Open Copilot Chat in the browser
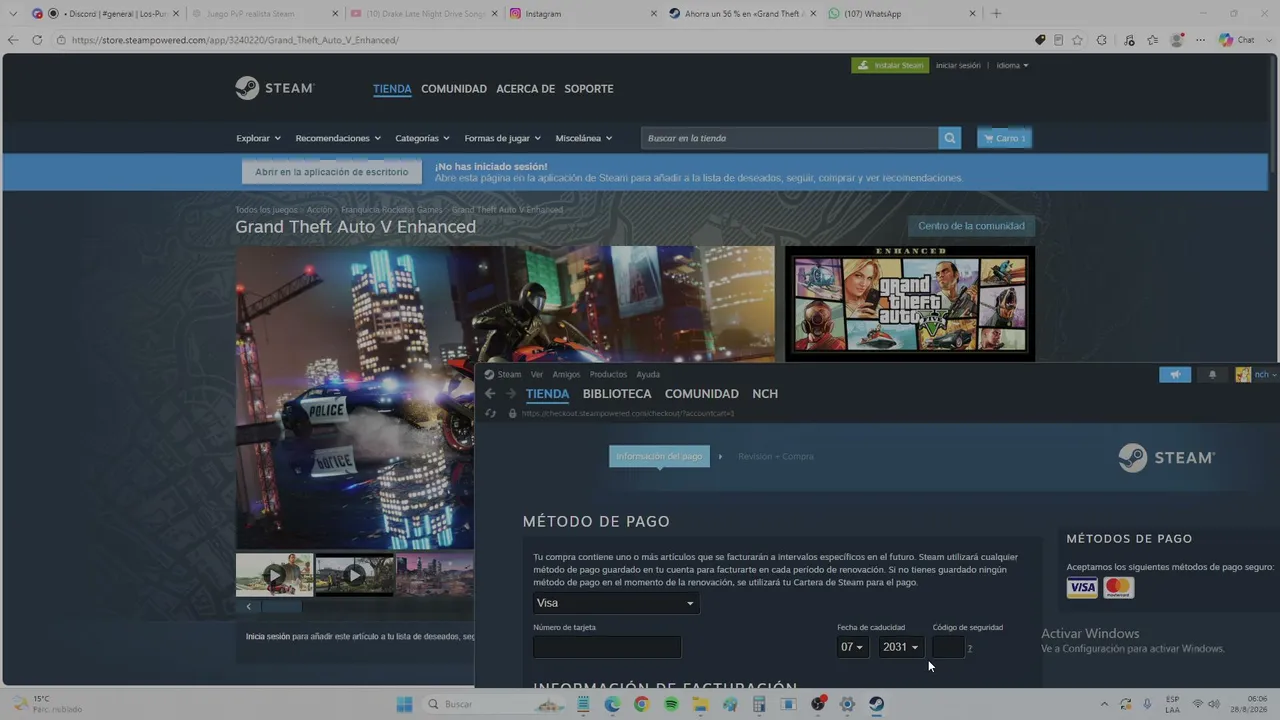The height and width of the screenshot is (720, 1280). pos(1238,40)
